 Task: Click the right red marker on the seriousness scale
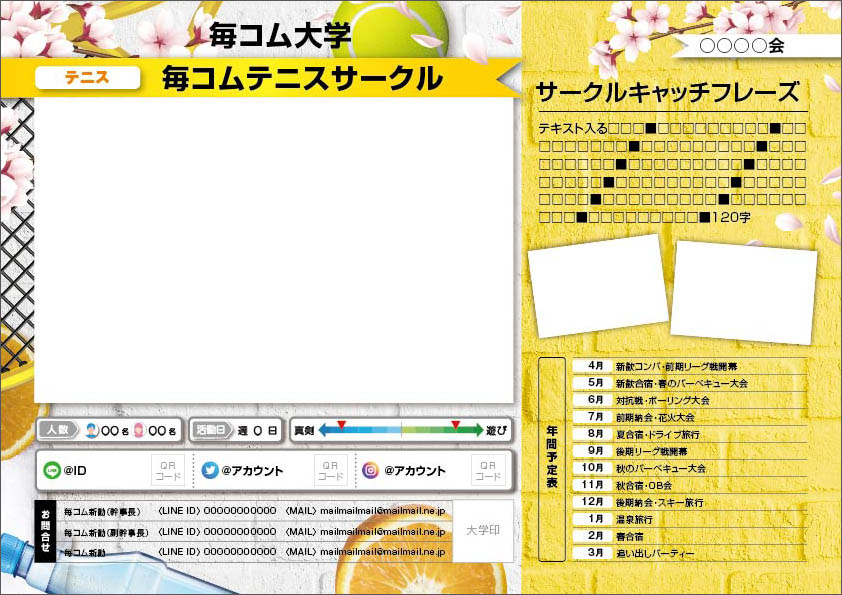(455, 425)
